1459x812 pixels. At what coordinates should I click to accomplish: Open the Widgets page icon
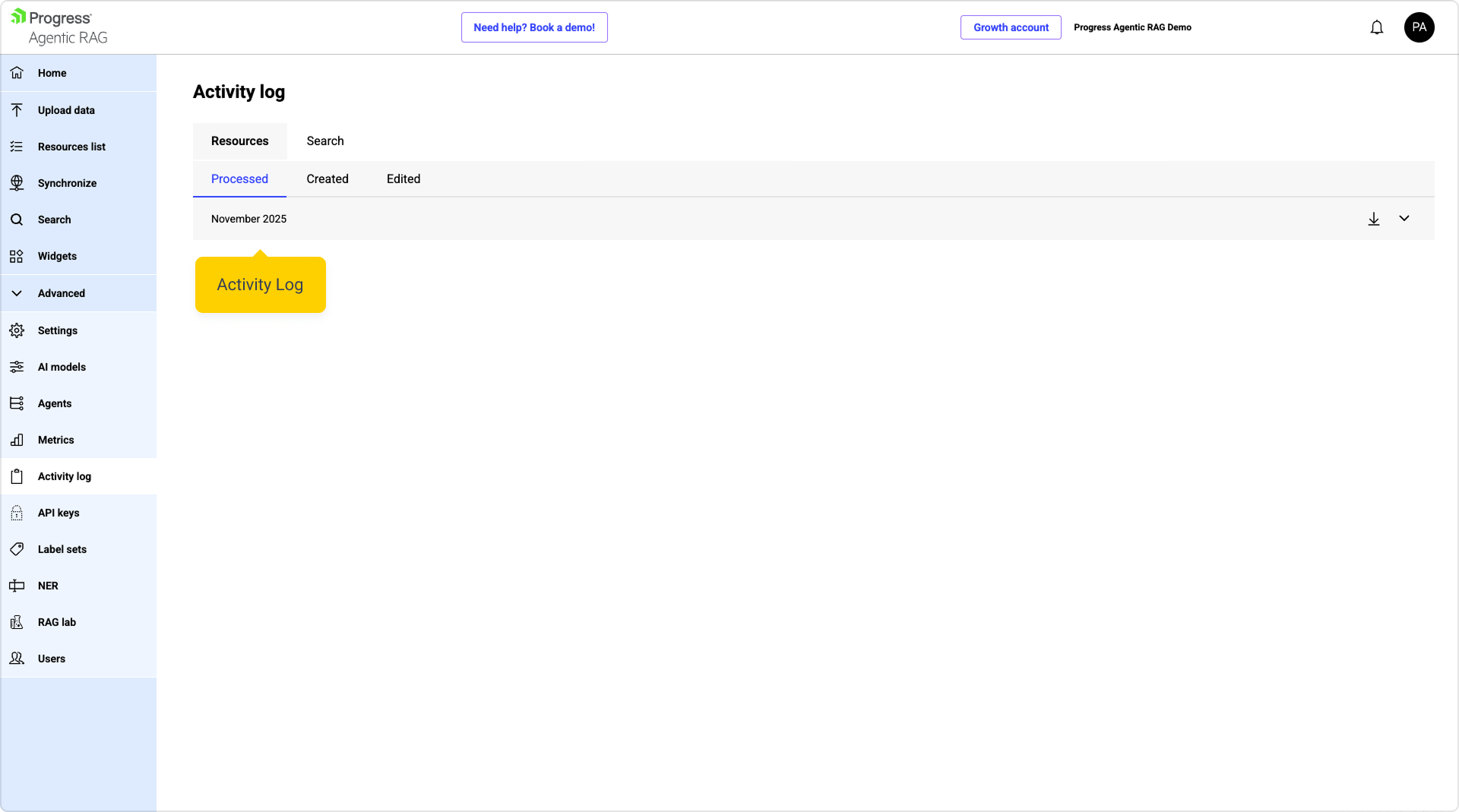click(x=17, y=257)
